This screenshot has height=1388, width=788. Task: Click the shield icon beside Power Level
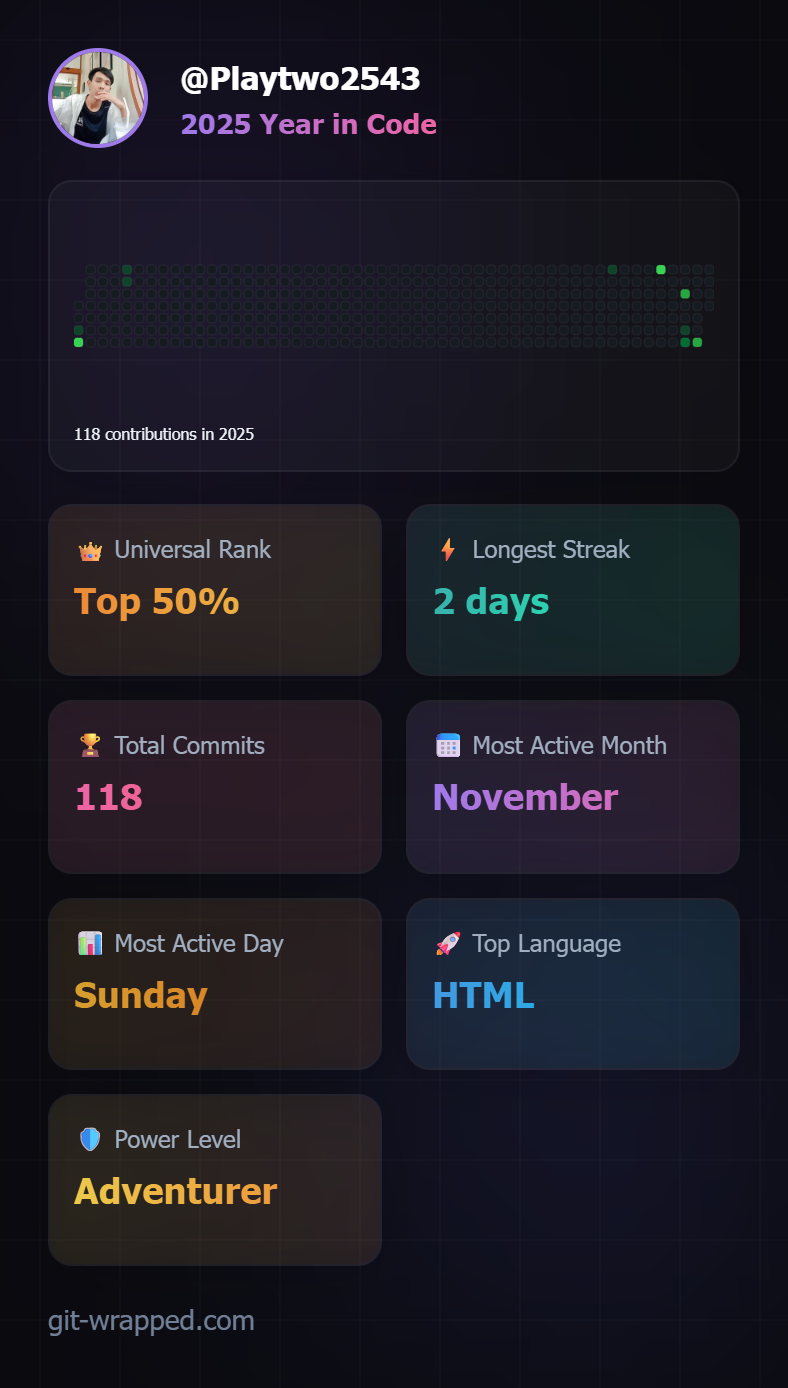(90, 1139)
